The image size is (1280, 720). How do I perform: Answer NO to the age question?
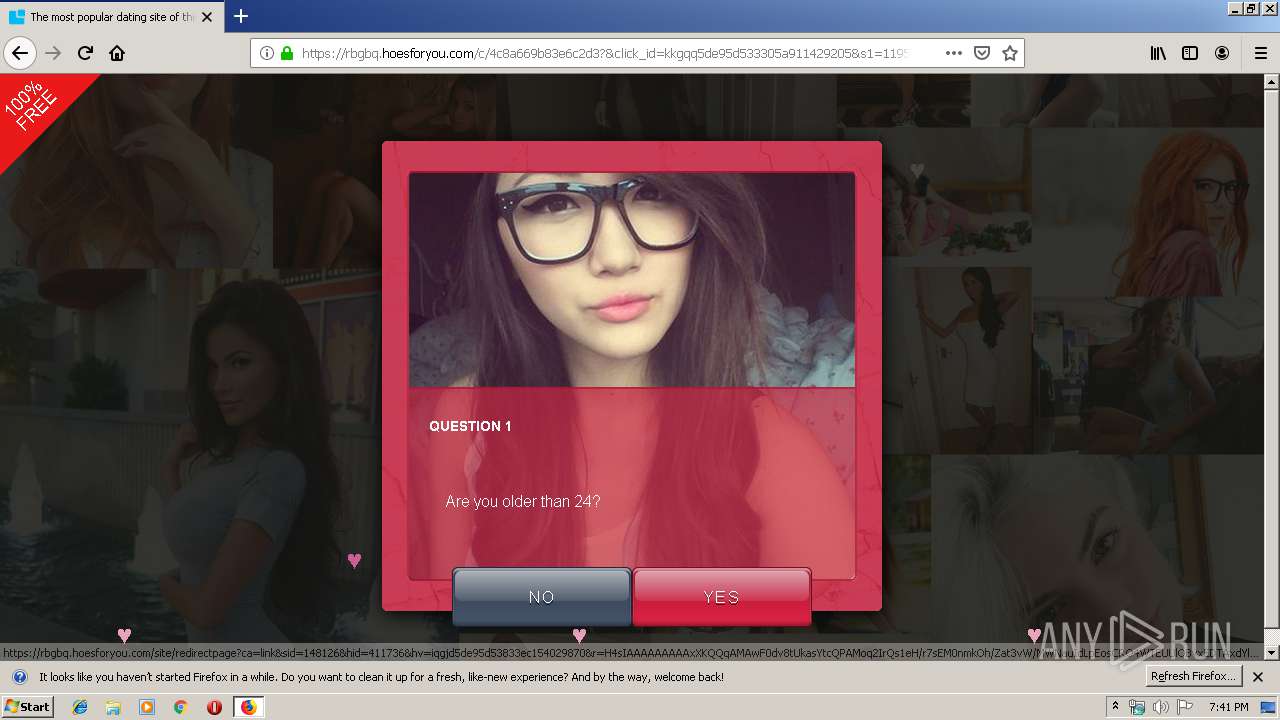tap(542, 597)
